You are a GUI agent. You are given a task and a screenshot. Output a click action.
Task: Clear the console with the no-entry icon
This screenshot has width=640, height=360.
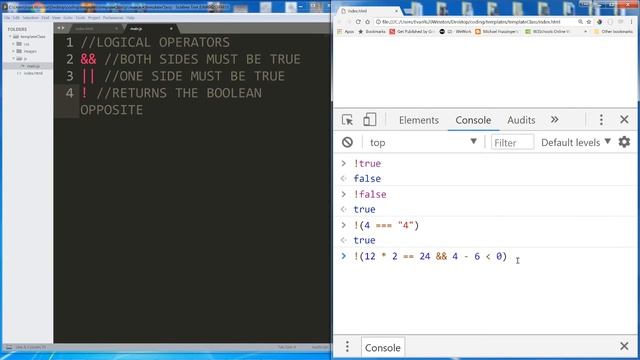click(x=347, y=142)
